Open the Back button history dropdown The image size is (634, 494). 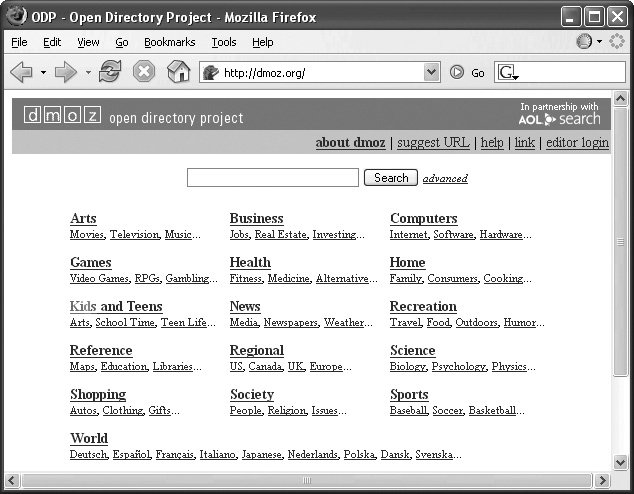[x=43, y=72]
